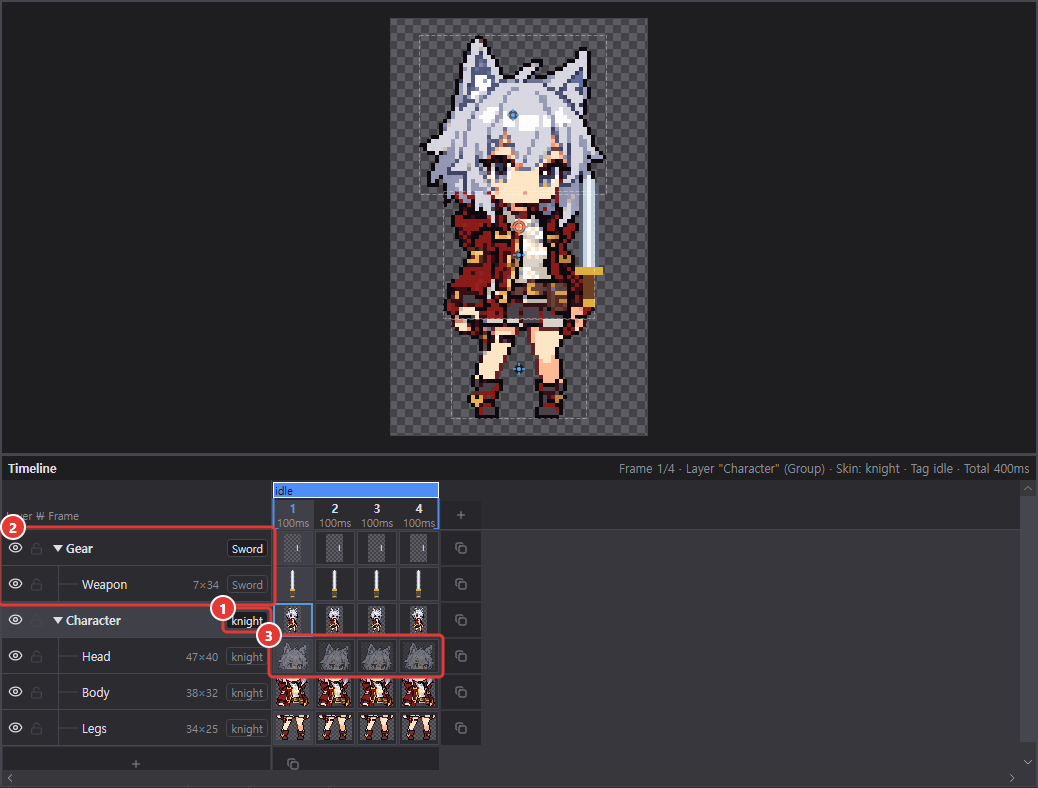Collapse the Character group
Screen dimensions: 1038x788
point(58,620)
